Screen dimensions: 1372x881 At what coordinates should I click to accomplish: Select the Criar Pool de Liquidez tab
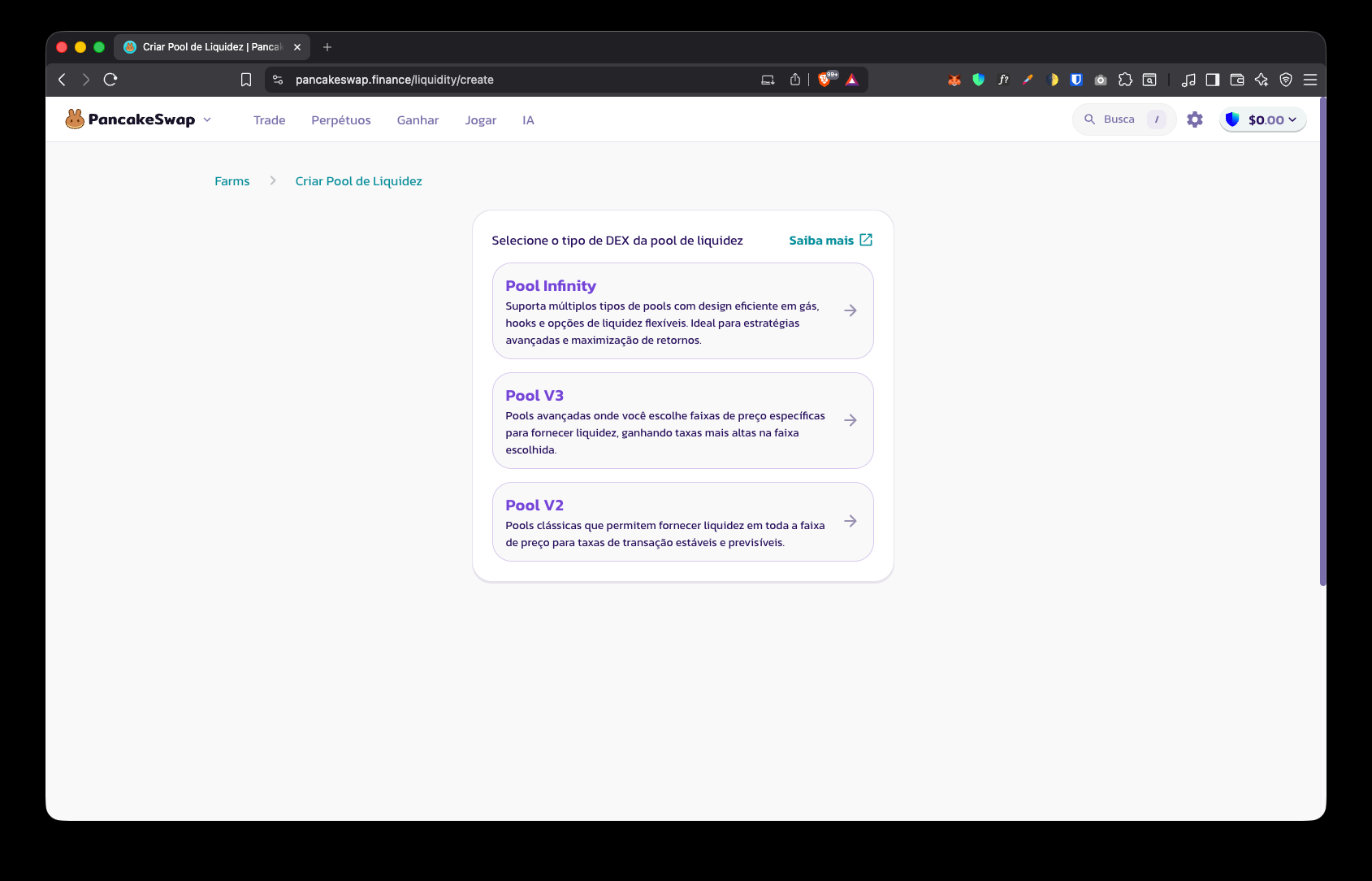point(211,47)
